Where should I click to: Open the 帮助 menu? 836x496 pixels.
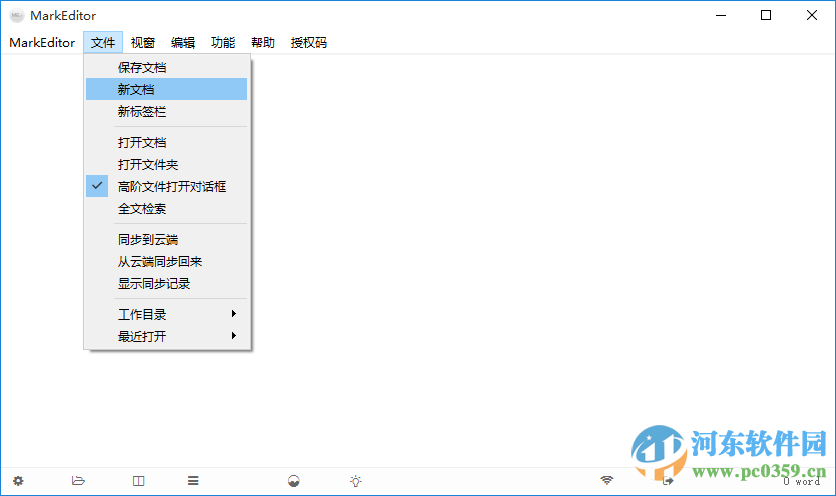[263, 43]
